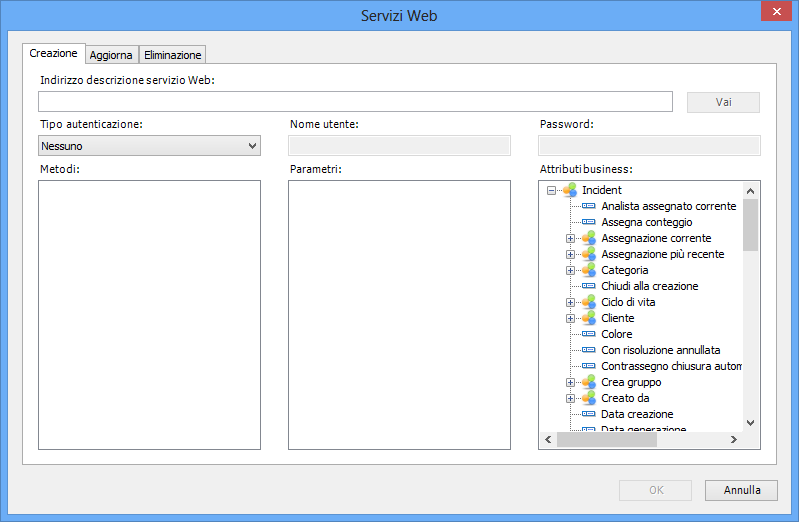Viewport: 799px width, 522px height.
Task: Collapse the Incident tree node
Action: pos(551,190)
